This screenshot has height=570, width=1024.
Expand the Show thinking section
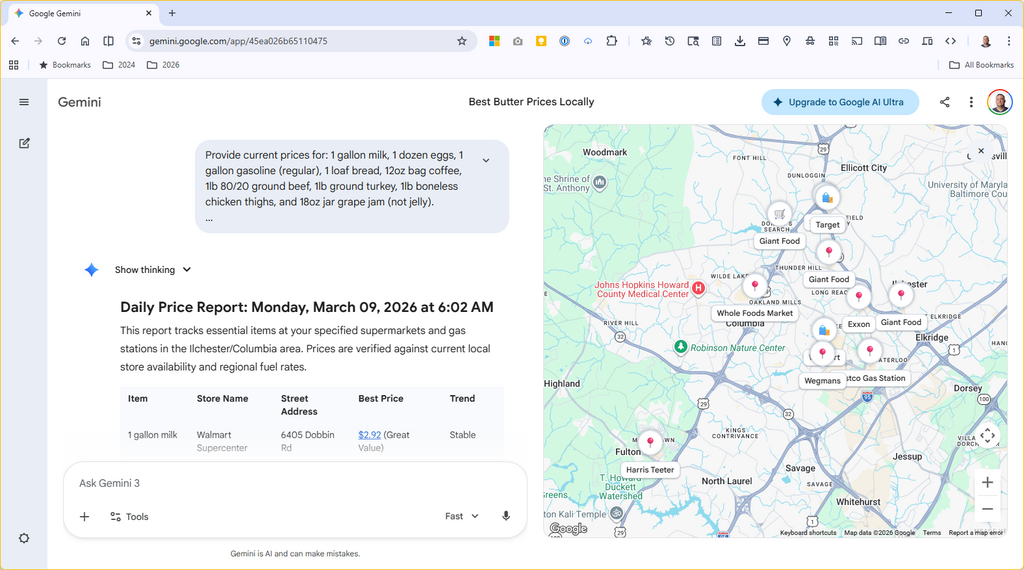tap(152, 270)
